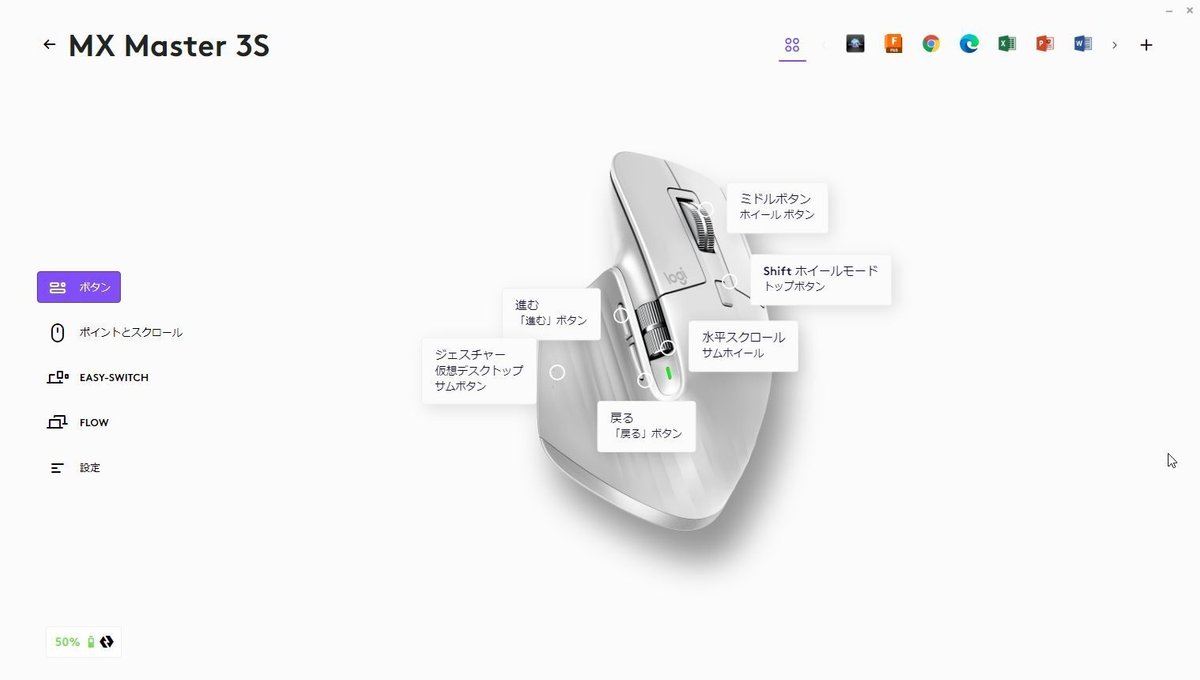This screenshot has height=680, width=1200.
Task: Edit the ミドルボタン wheel button assignment
Action: point(777,207)
